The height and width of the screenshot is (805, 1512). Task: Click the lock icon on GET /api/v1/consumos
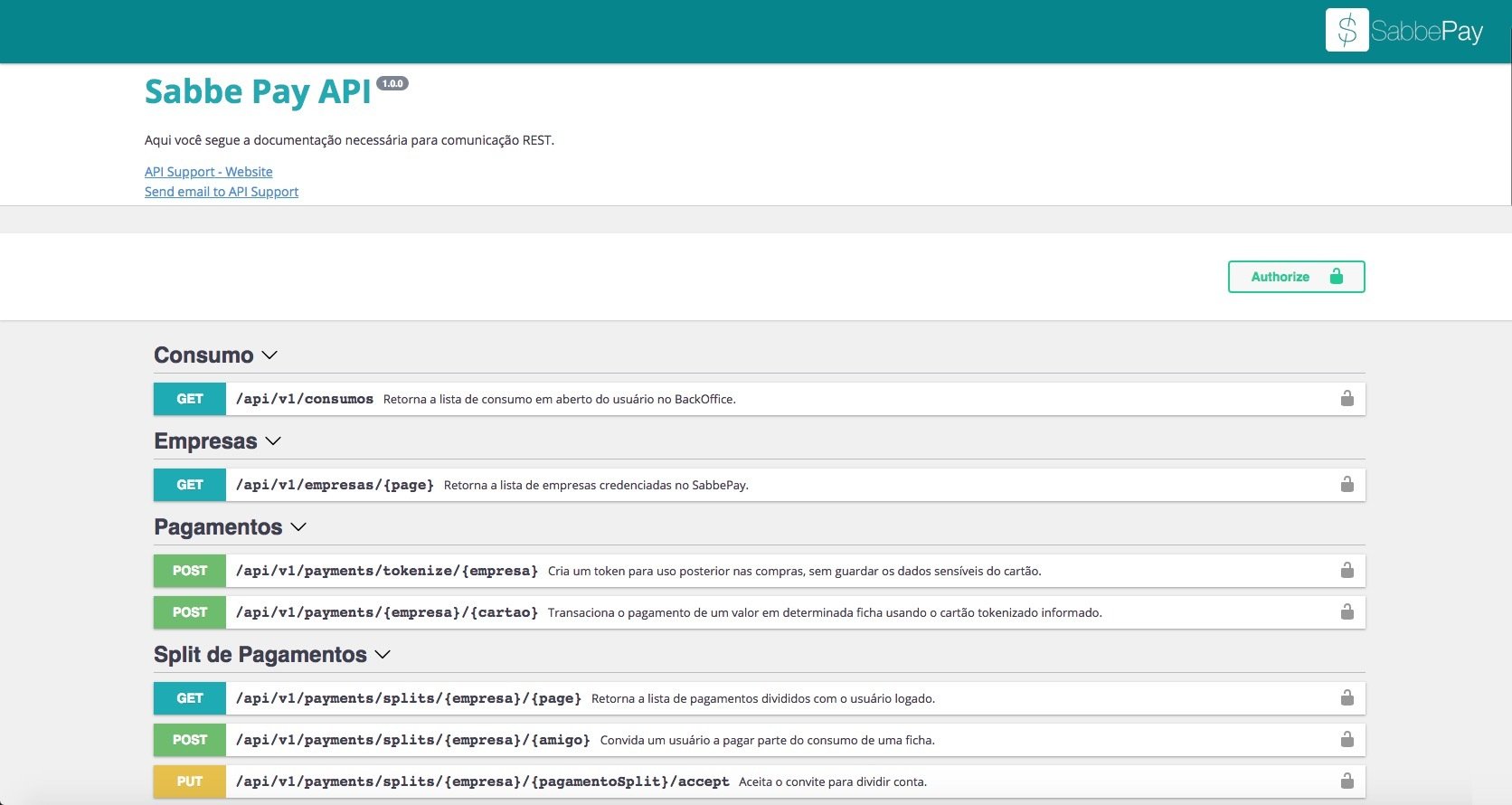(1347, 398)
